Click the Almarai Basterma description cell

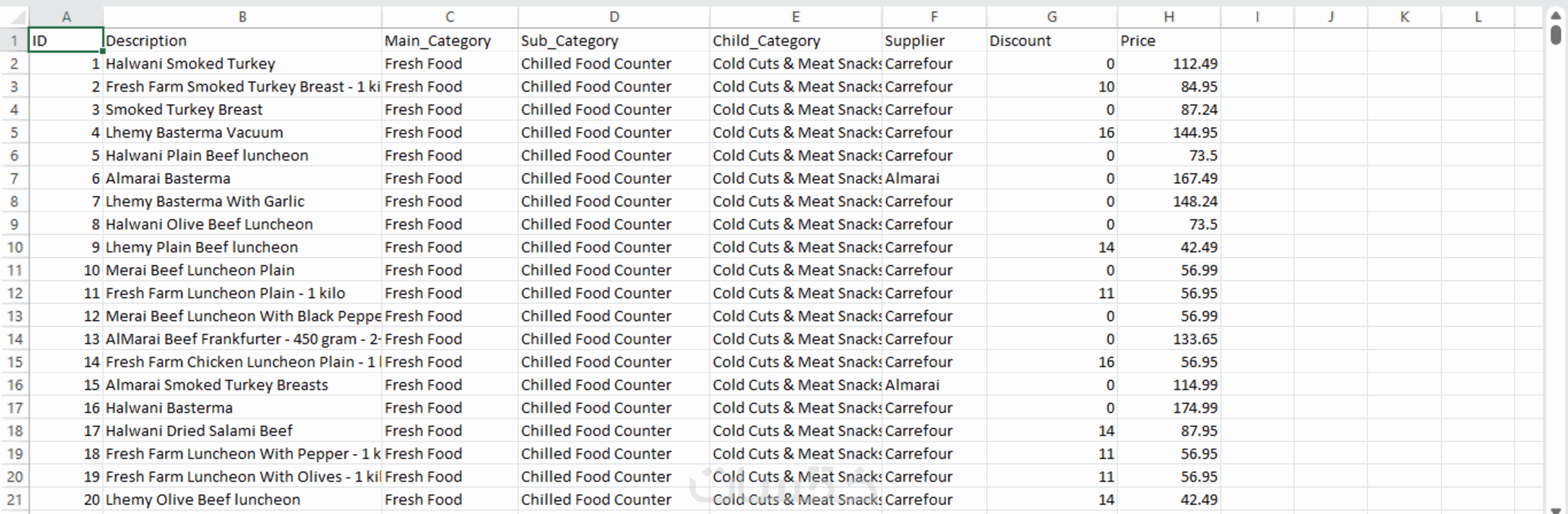click(242, 179)
